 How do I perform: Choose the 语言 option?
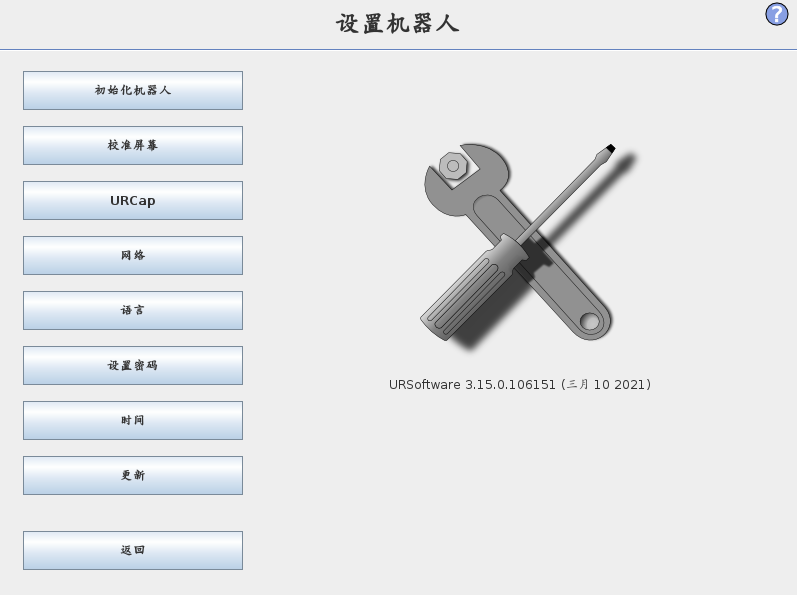click(x=133, y=310)
